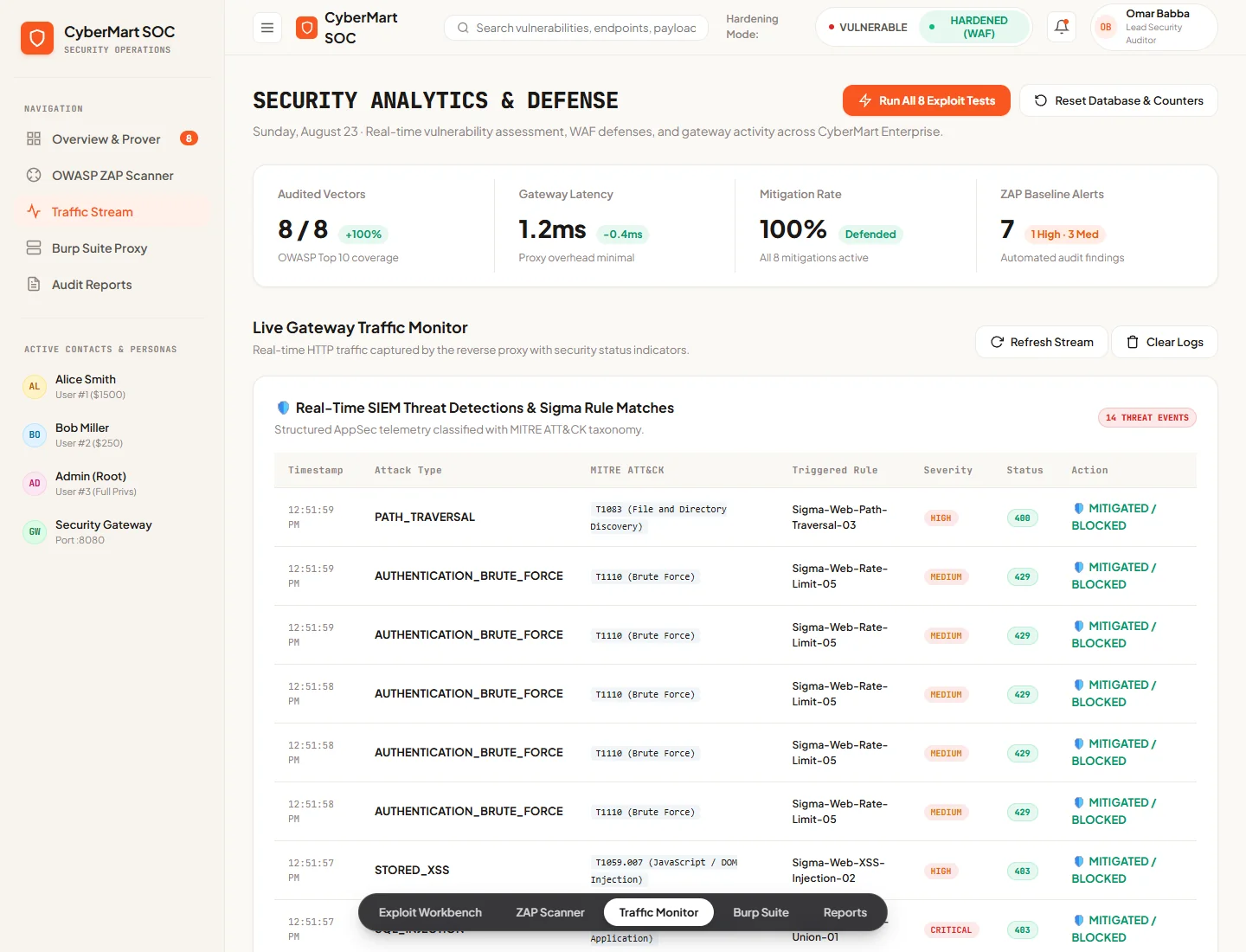Click the Burp Suite Proxy server icon

(x=34, y=248)
